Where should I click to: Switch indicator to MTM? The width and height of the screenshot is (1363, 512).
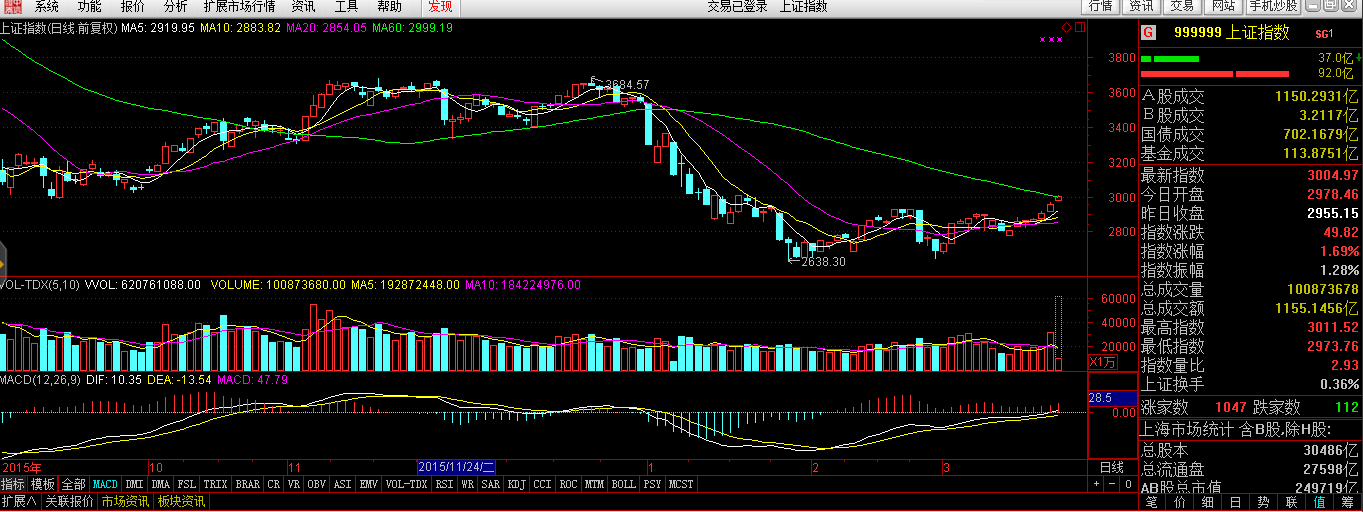pos(594,484)
